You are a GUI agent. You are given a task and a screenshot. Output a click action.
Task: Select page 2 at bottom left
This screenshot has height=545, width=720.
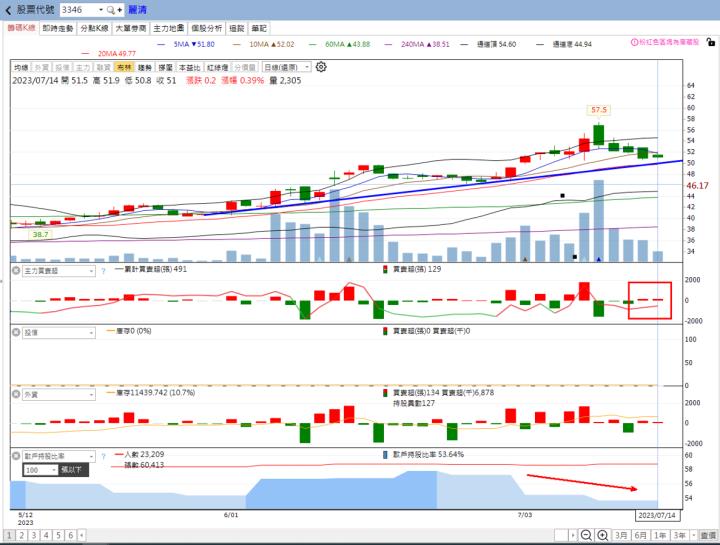point(22,535)
